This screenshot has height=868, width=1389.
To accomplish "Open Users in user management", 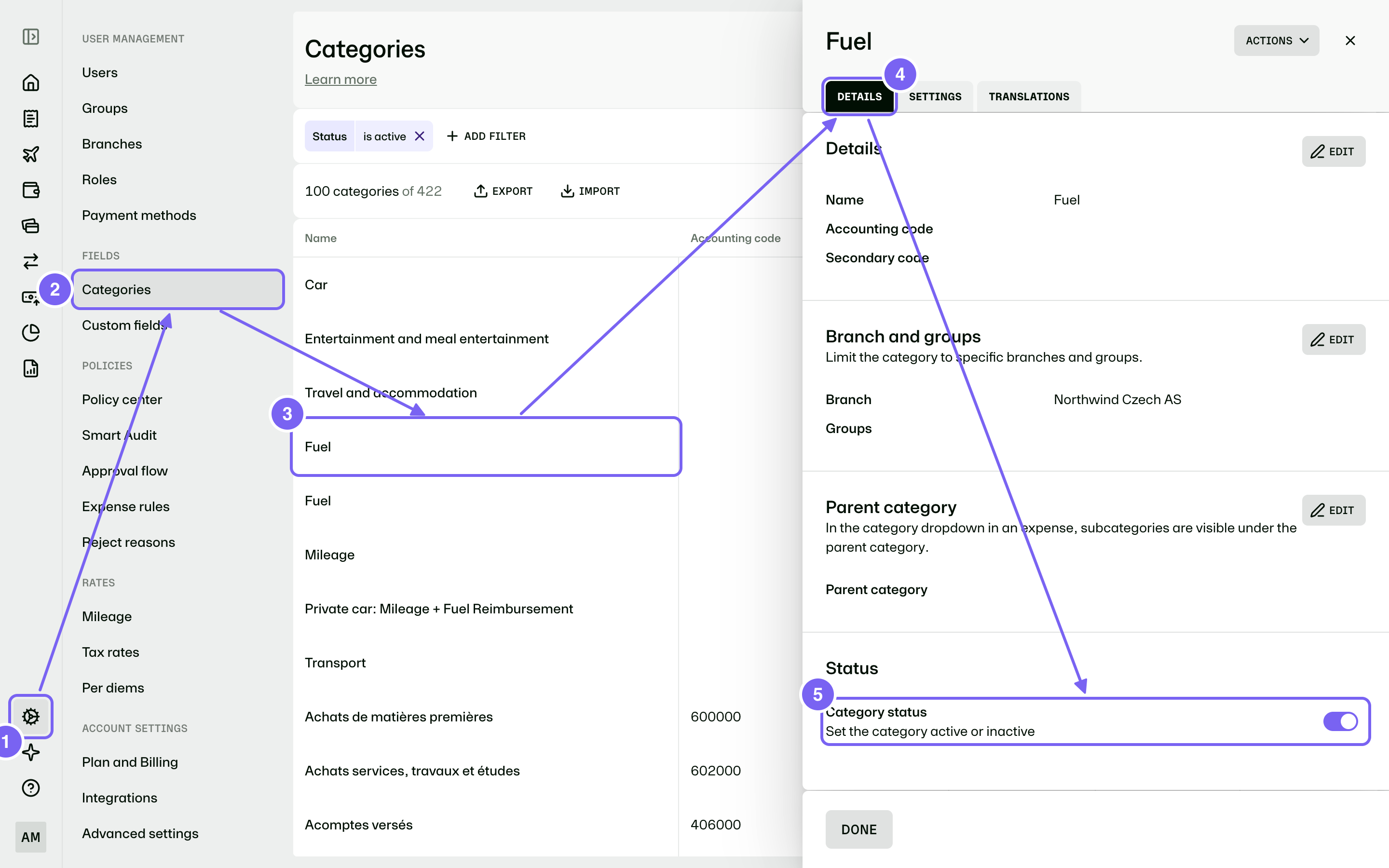I will [x=100, y=72].
